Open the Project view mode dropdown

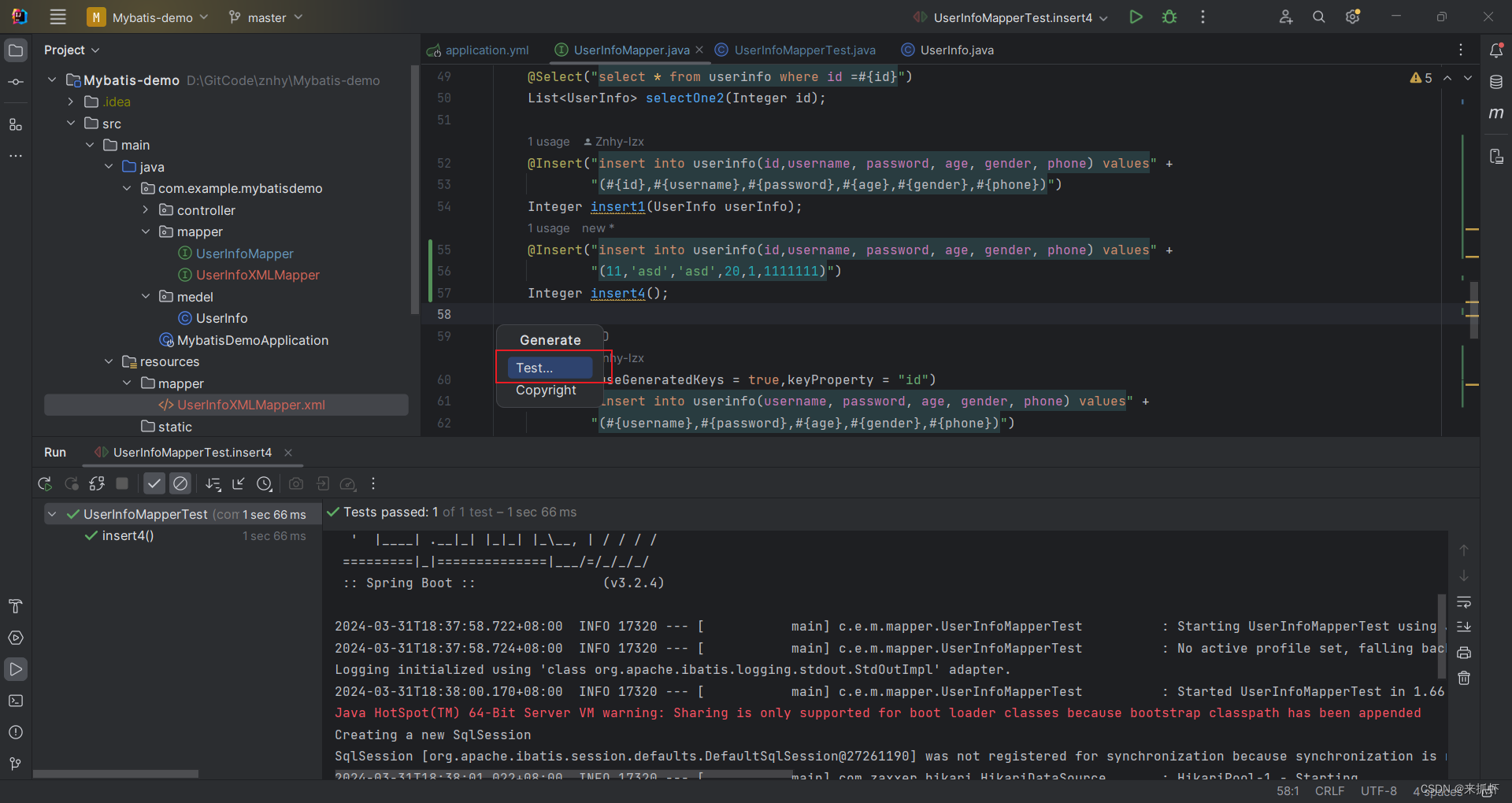pyautogui.click(x=72, y=50)
